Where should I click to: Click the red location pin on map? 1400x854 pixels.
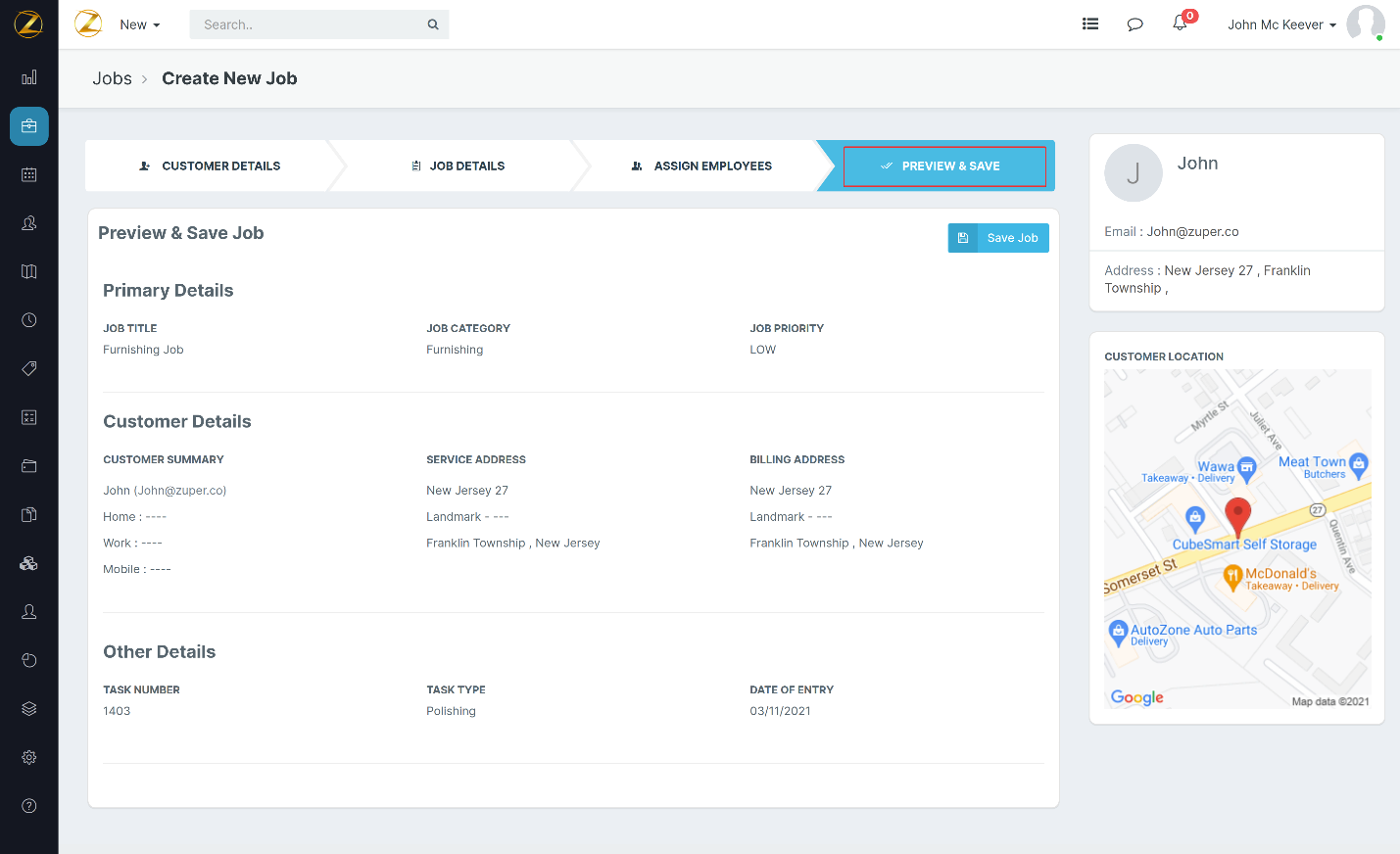point(1237,515)
